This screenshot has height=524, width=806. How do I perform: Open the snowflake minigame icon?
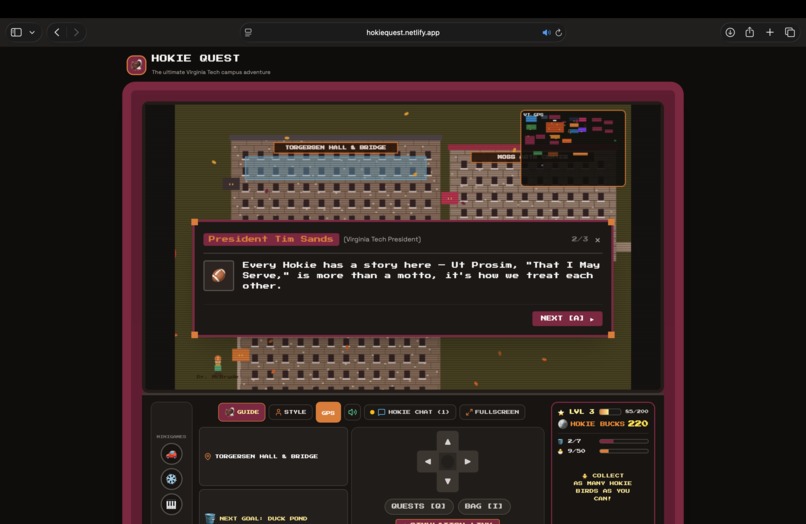pos(171,479)
